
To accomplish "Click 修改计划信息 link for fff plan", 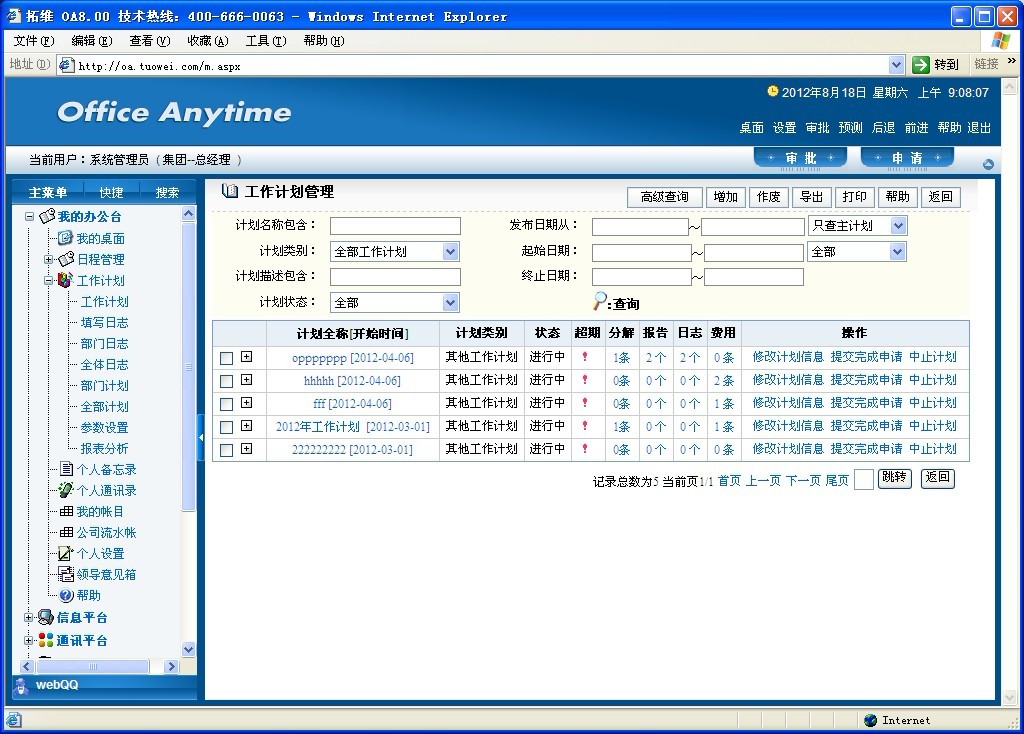I will tap(788, 403).
